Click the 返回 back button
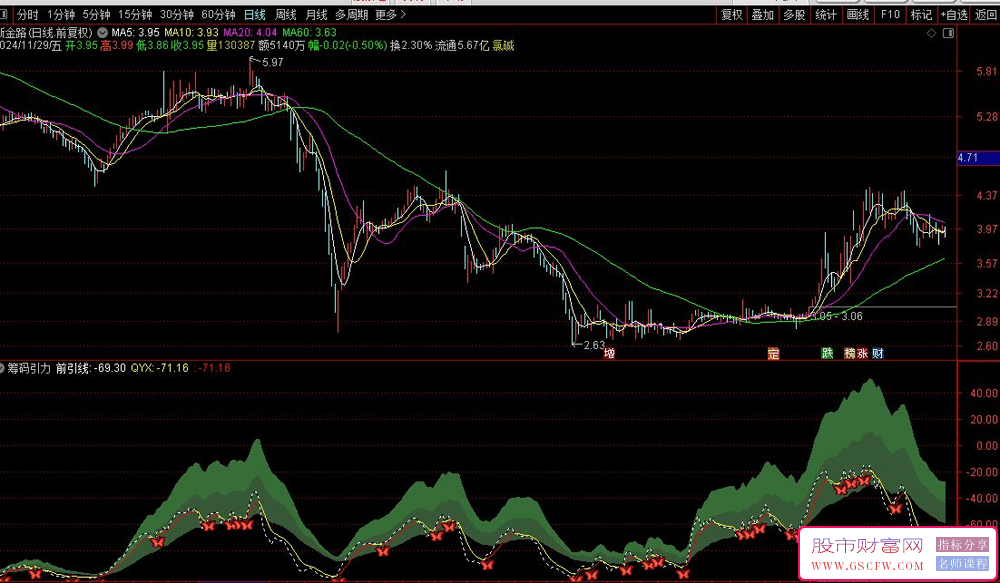The width and height of the screenshot is (1000, 583). (x=986, y=15)
